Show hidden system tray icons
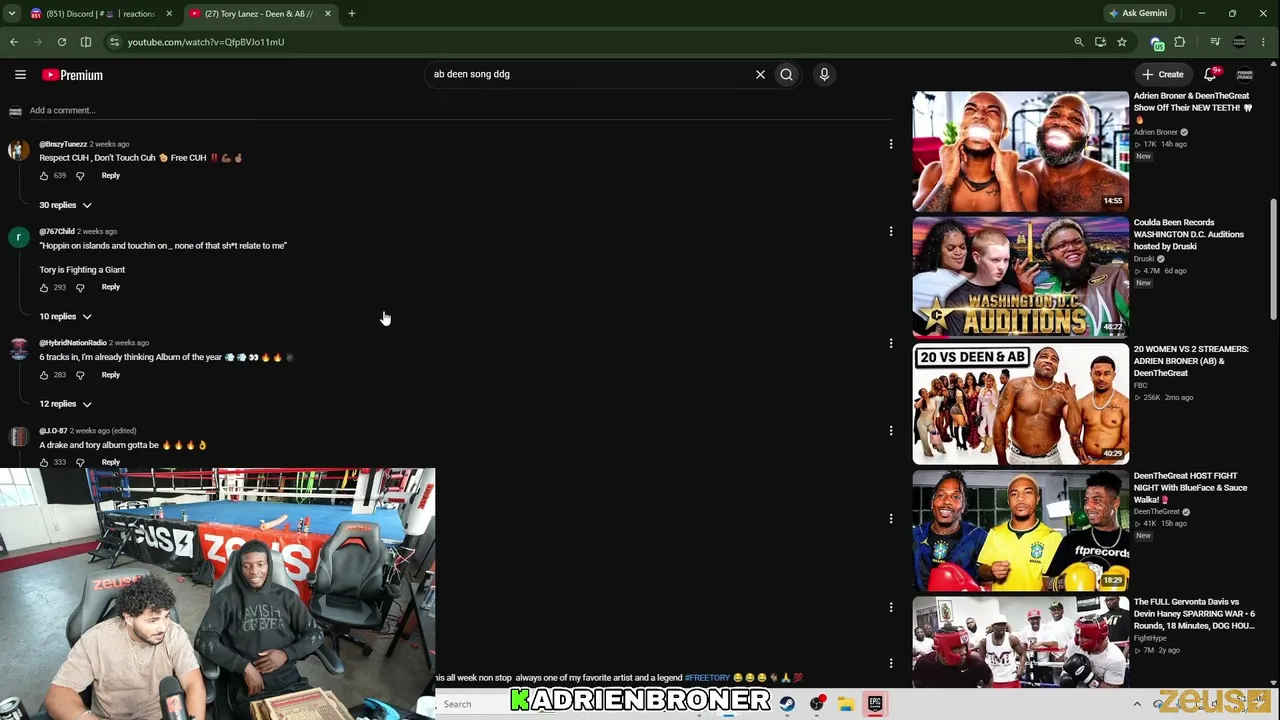The height and width of the screenshot is (720, 1280). point(1137,704)
